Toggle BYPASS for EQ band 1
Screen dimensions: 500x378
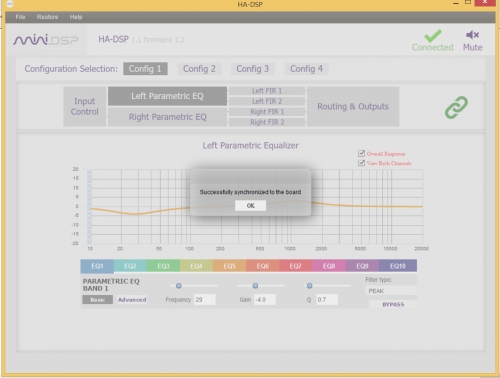tap(393, 304)
